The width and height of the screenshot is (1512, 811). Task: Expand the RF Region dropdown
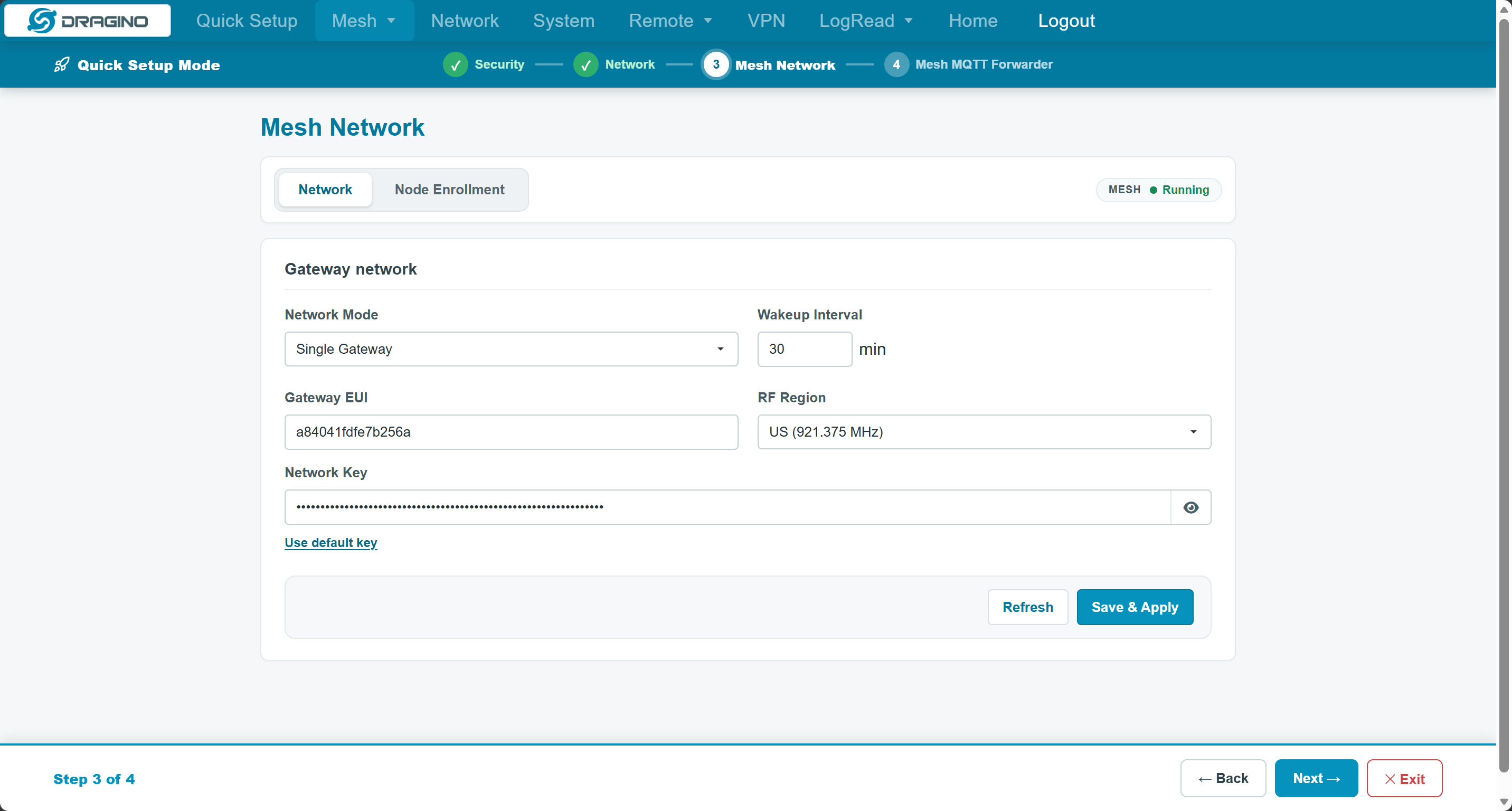pyautogui.click(x=984, y=432)
